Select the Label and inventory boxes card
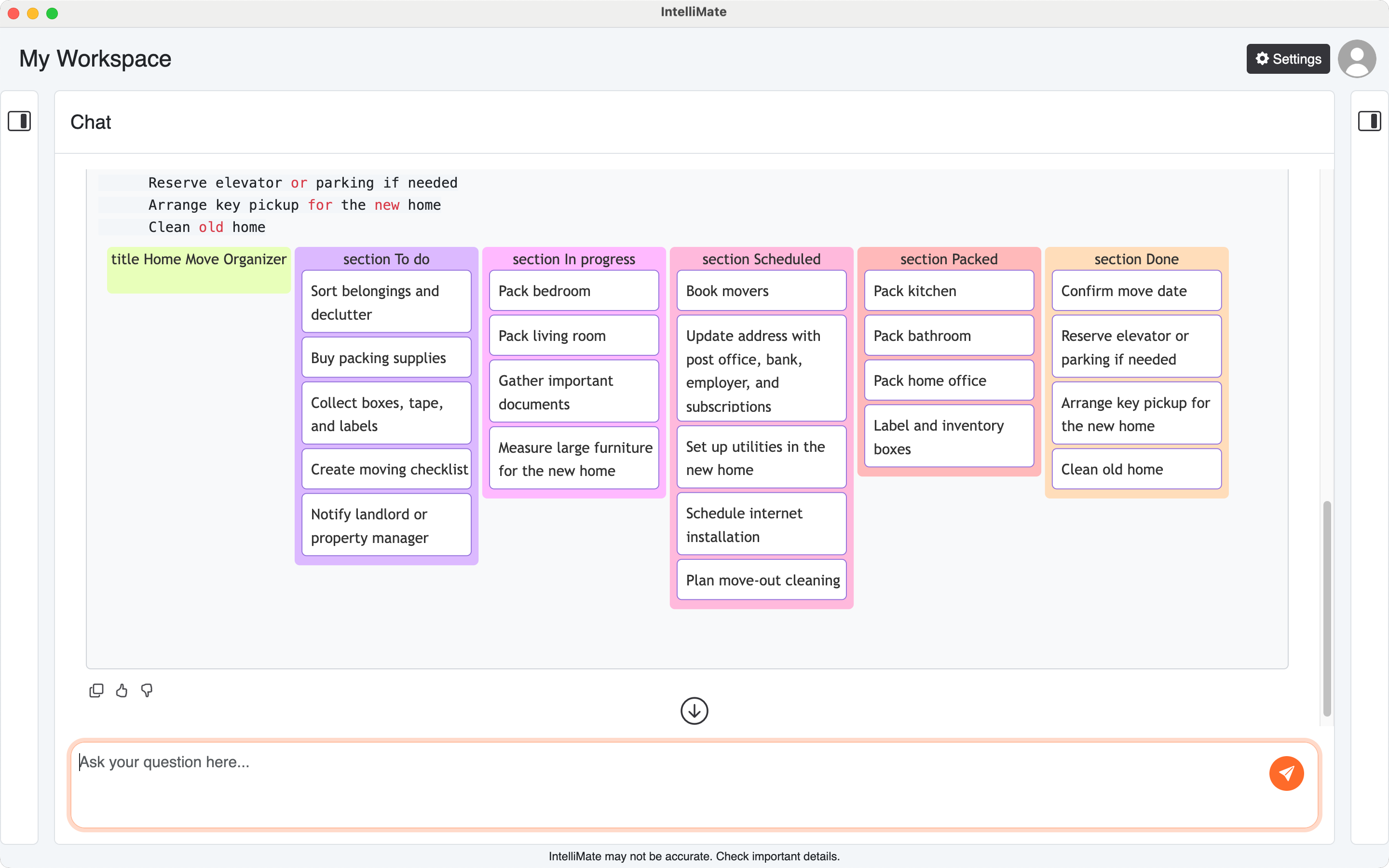The height and width of the screenshot is (868, 1389). tap(949, 436)
